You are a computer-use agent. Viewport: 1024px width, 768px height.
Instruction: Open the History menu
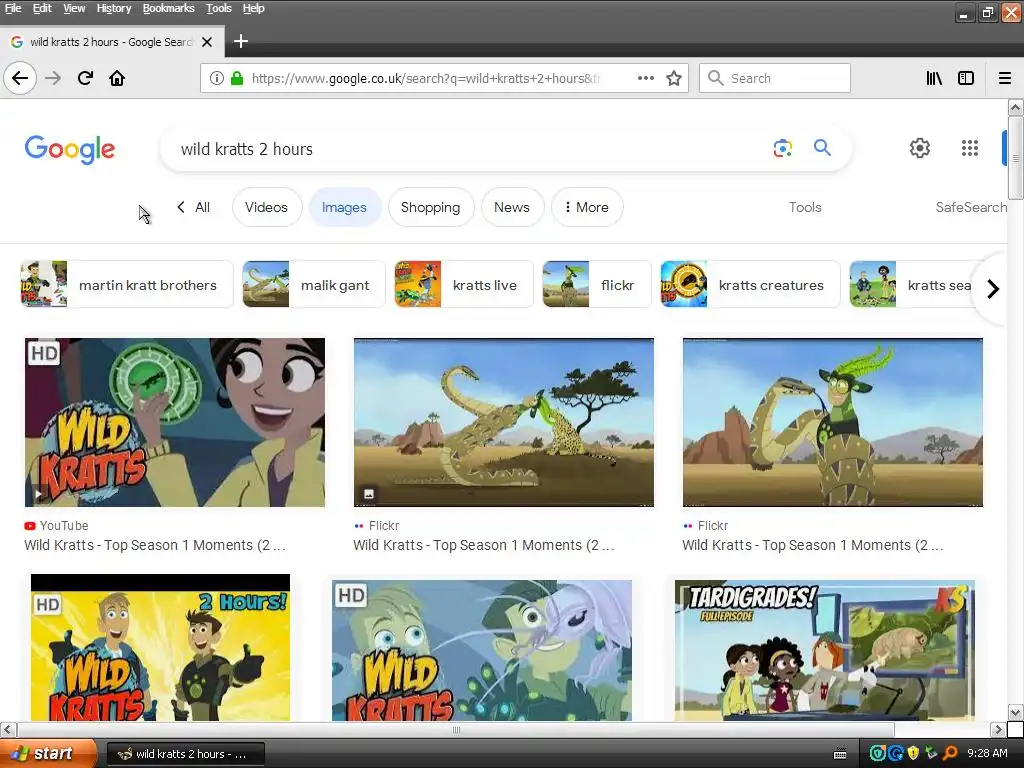(114, 8)
